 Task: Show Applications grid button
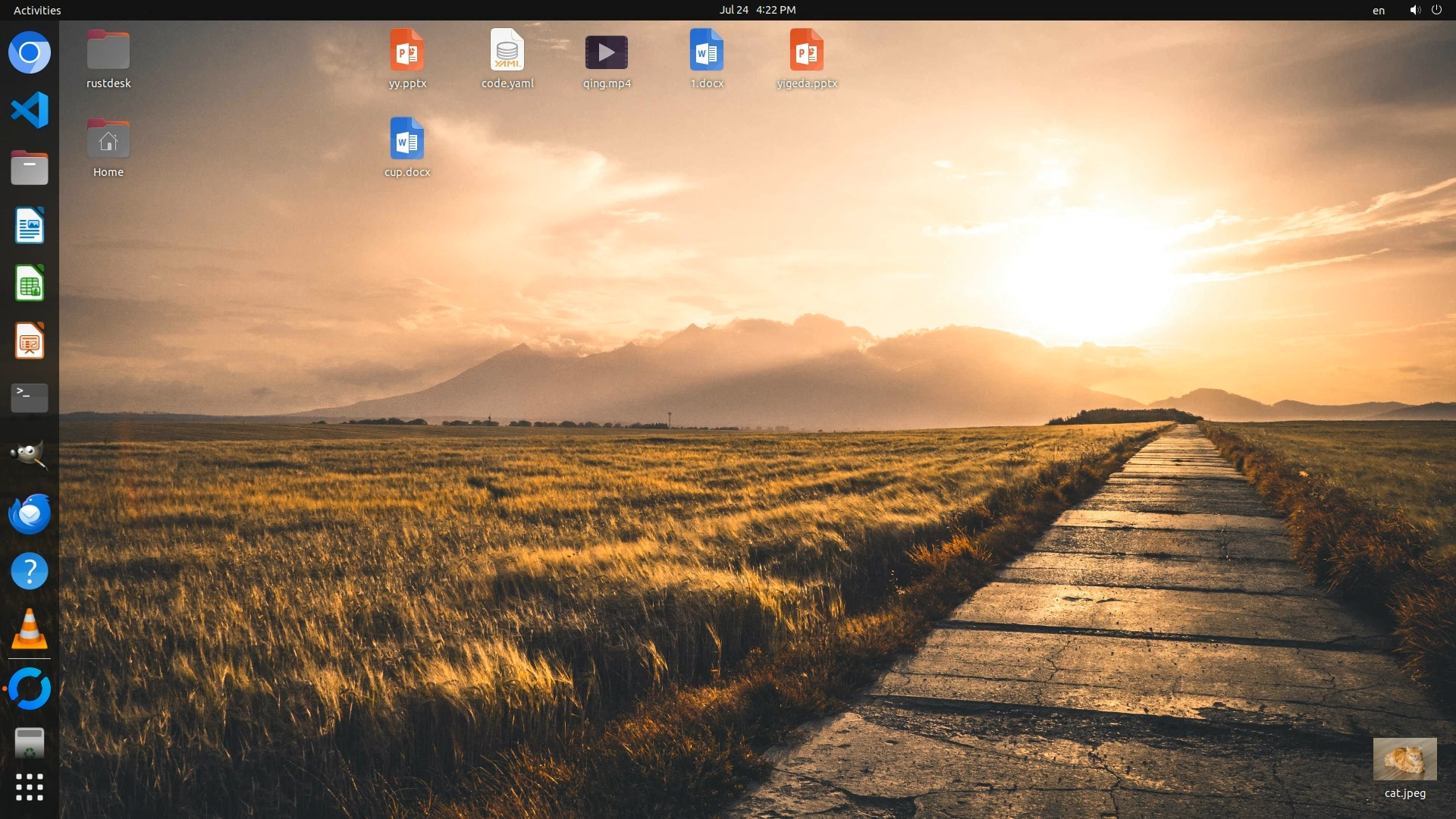pyautogui.click(x=30, y=788)
